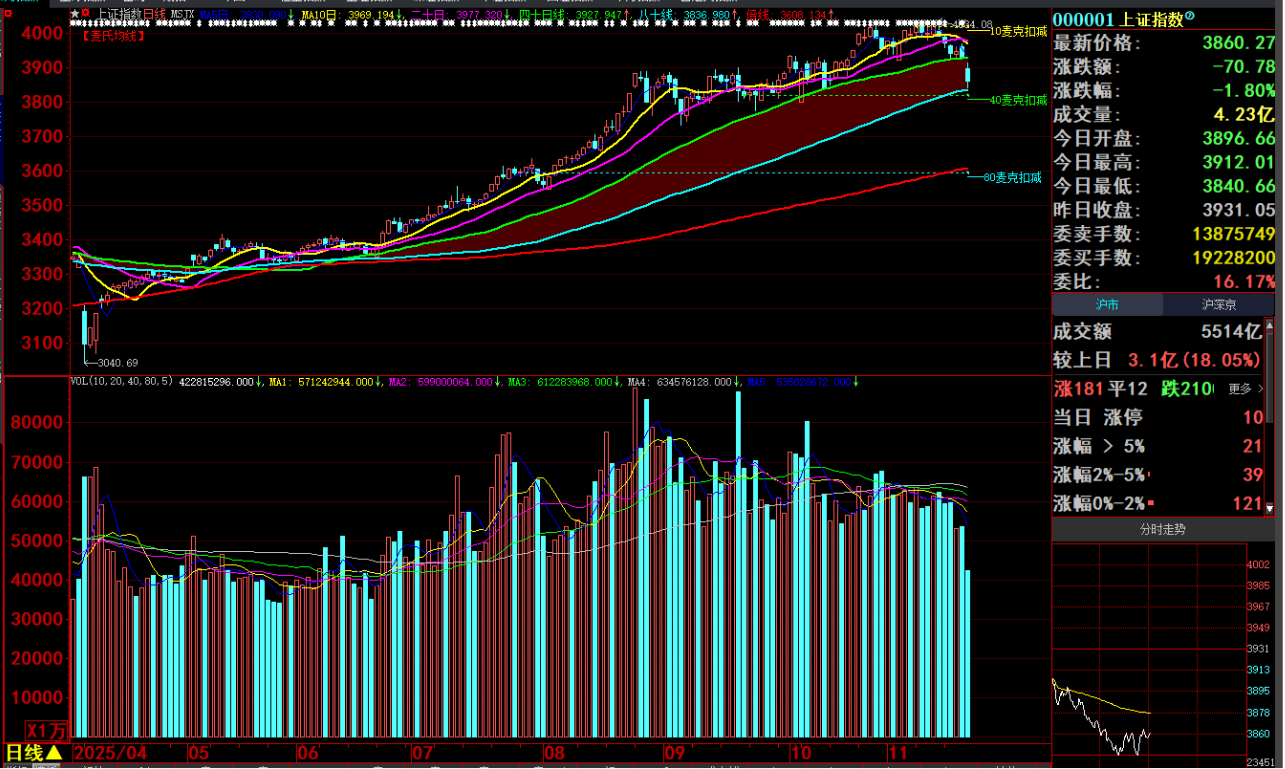Open the VOL(10,20,40,80,5) indicator parameters
Screen dimensions: 1285x769
click(121, 382)
